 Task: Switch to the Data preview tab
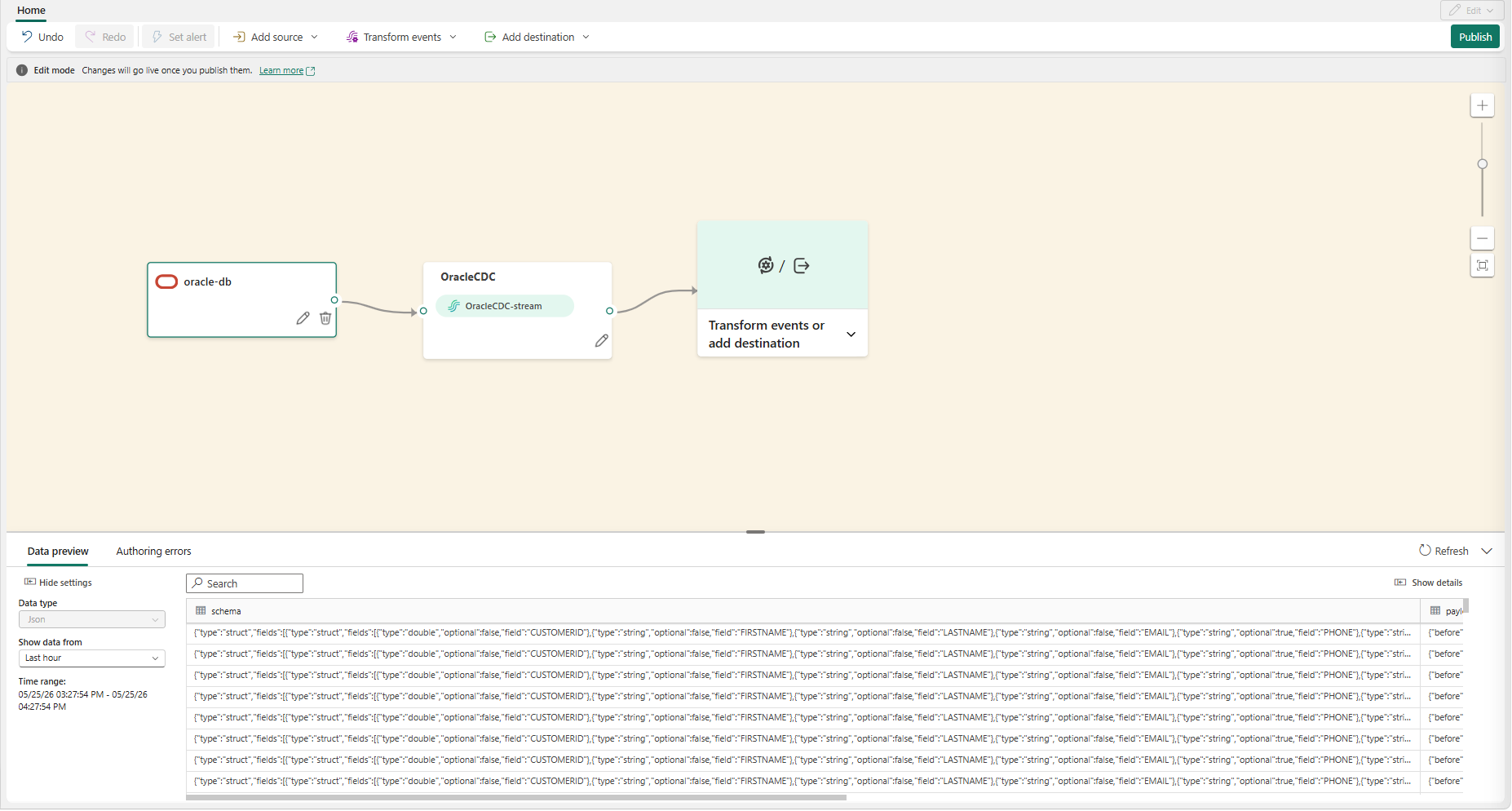point(58,552)
